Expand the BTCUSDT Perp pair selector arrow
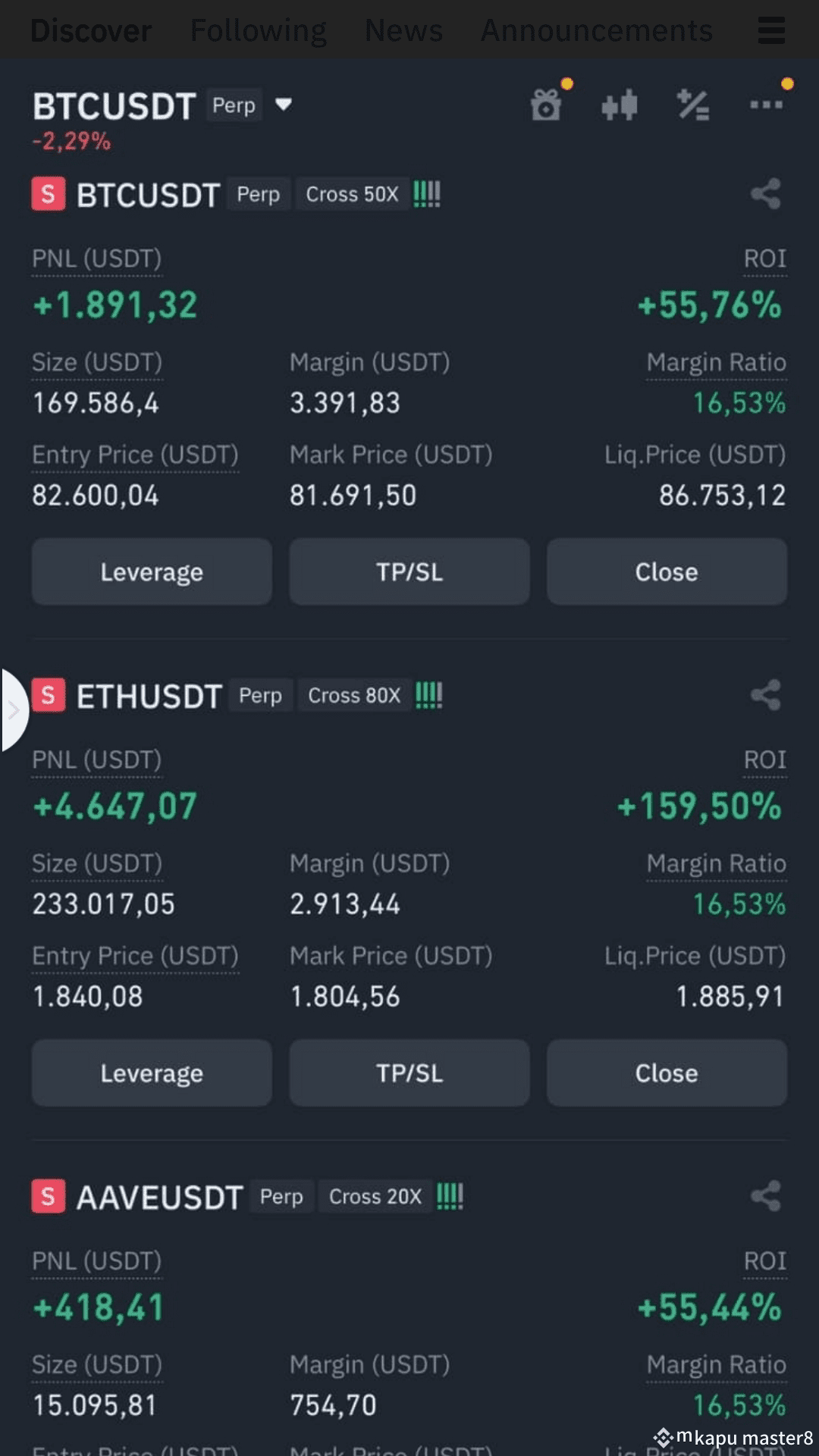 click(x=284, y=105)
